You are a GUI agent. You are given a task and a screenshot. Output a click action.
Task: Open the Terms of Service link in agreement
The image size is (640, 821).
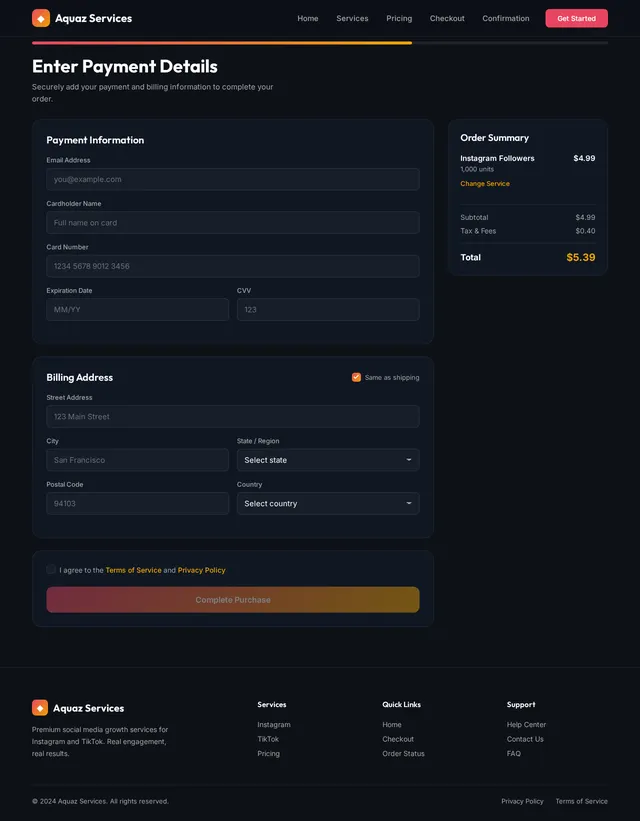(x=134, y=570)
